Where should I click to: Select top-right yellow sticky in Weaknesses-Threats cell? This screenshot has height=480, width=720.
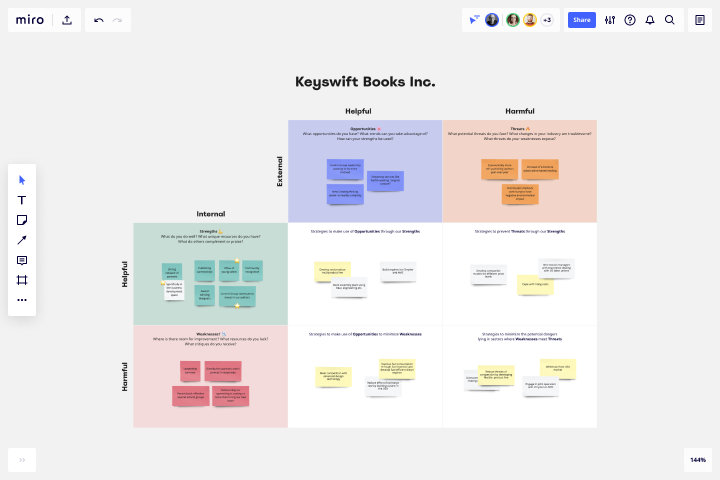point(558,369)
